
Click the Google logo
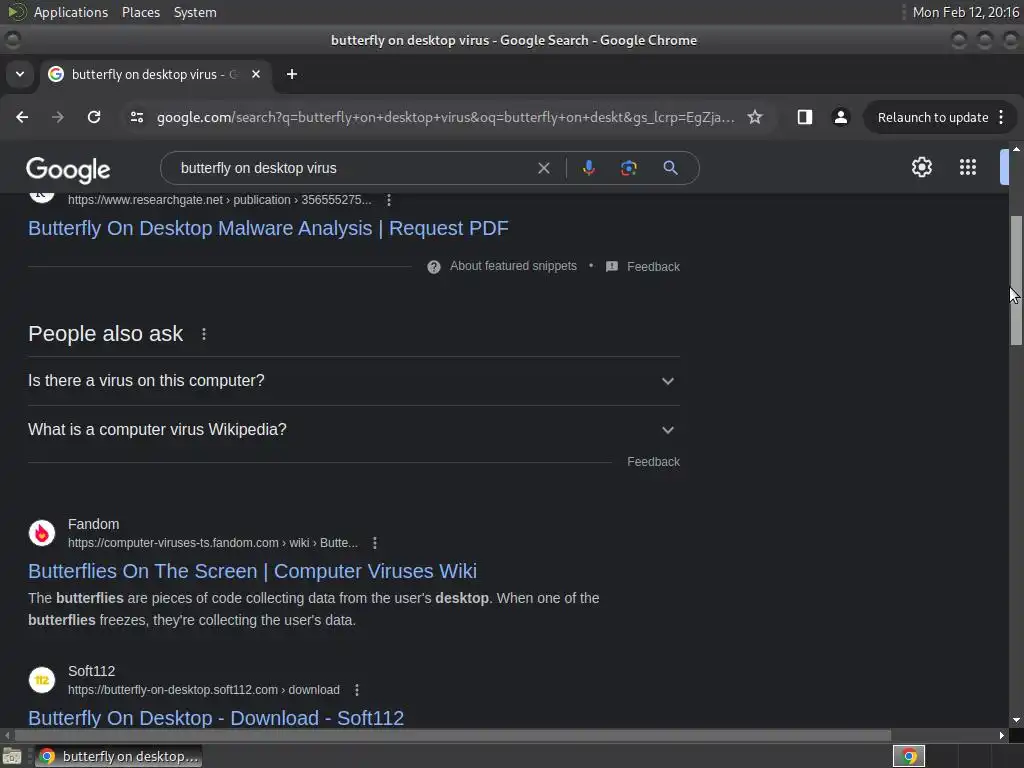(x=68, y=170)
